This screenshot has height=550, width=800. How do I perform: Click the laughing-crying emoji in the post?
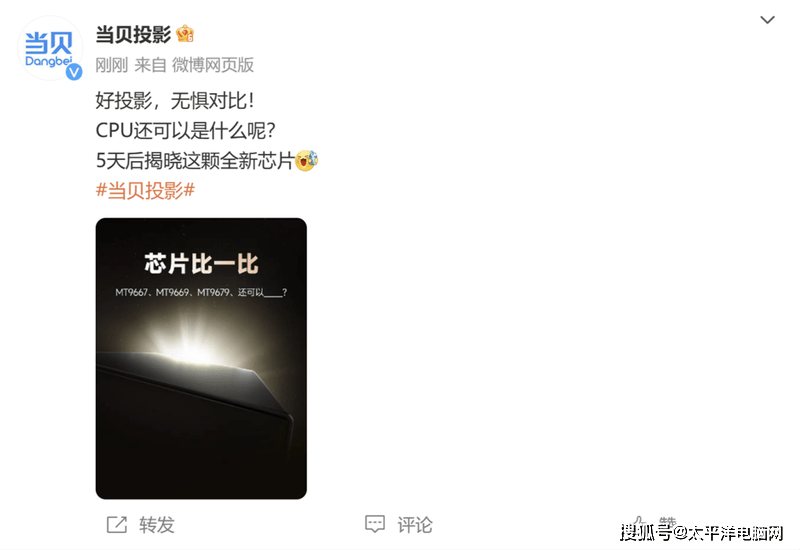[x=306, y=161]
